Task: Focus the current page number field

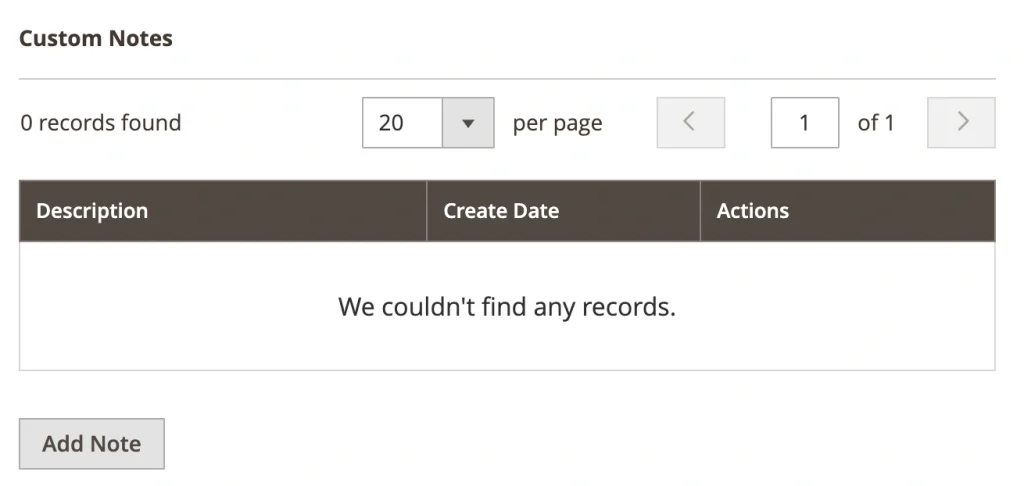Action: 804,123
